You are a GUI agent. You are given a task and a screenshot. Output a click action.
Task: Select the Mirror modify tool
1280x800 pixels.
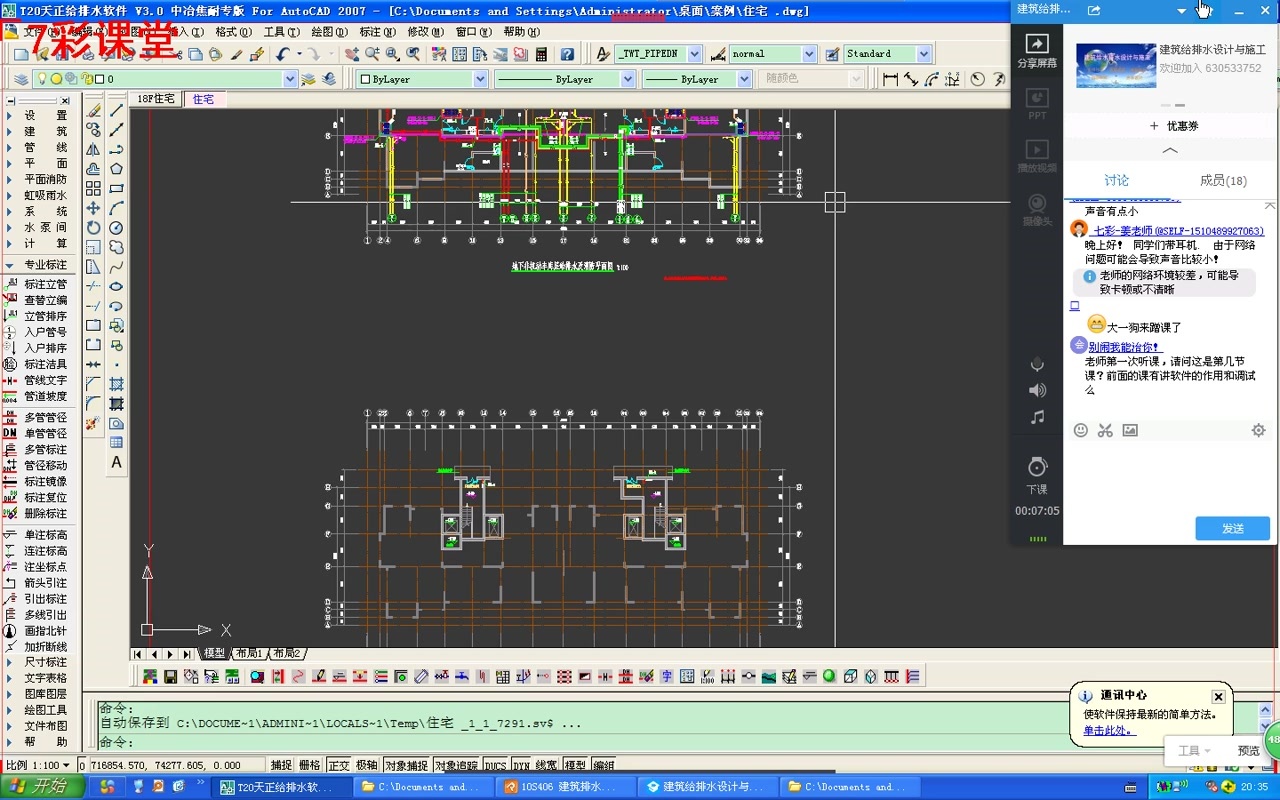93,149
